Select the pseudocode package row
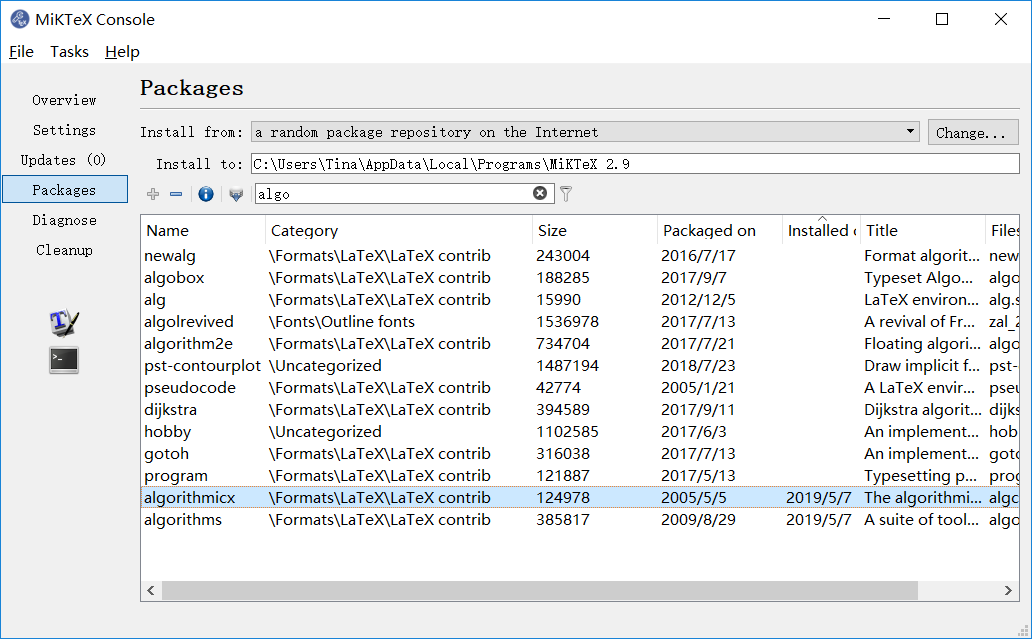 [580, 388]
